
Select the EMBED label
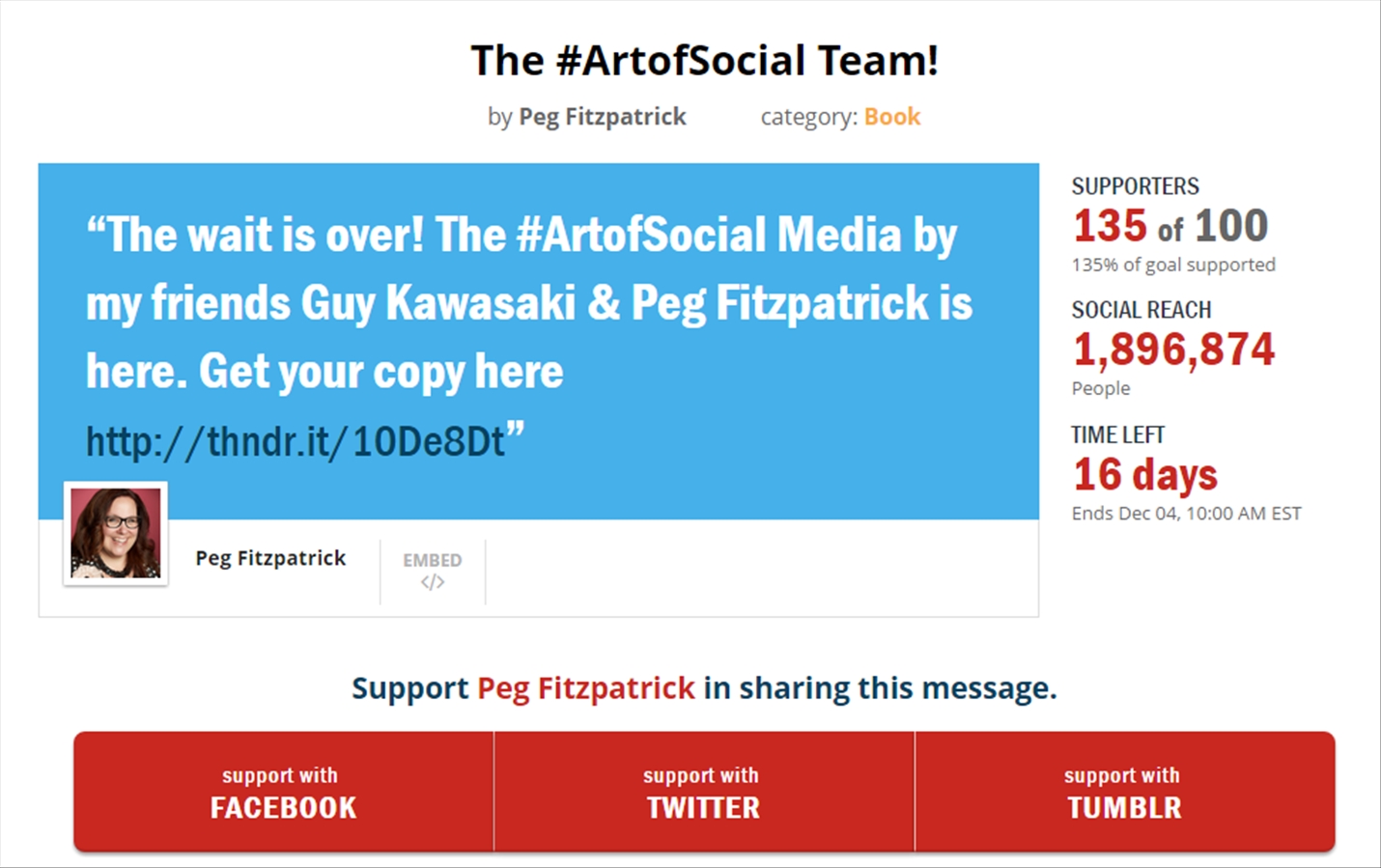[x=433, y=560]
